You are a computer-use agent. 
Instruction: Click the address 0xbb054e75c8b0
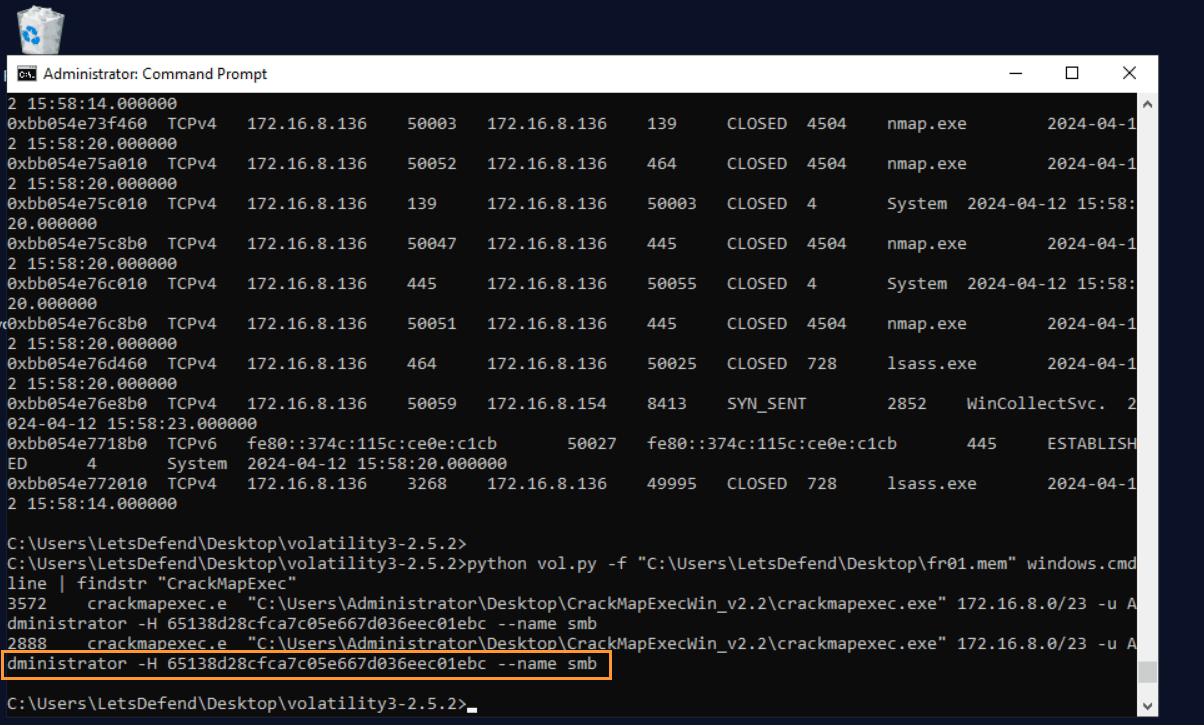[x=77, y=244]
